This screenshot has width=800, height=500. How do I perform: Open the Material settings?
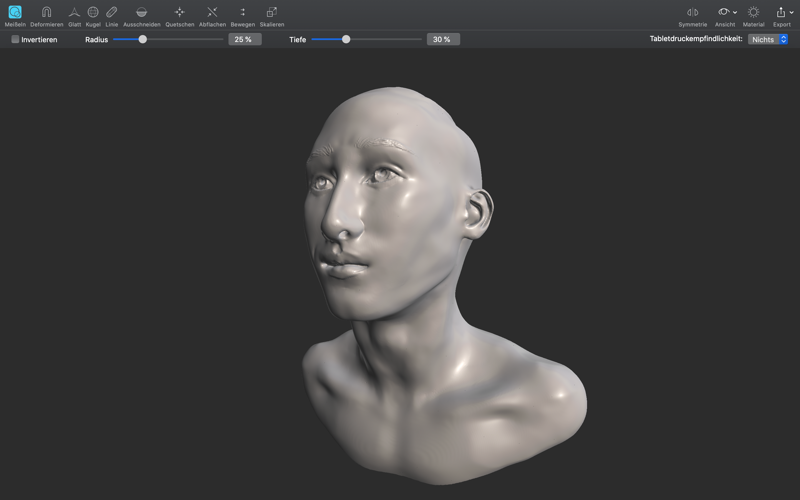(x=753, y=13)
